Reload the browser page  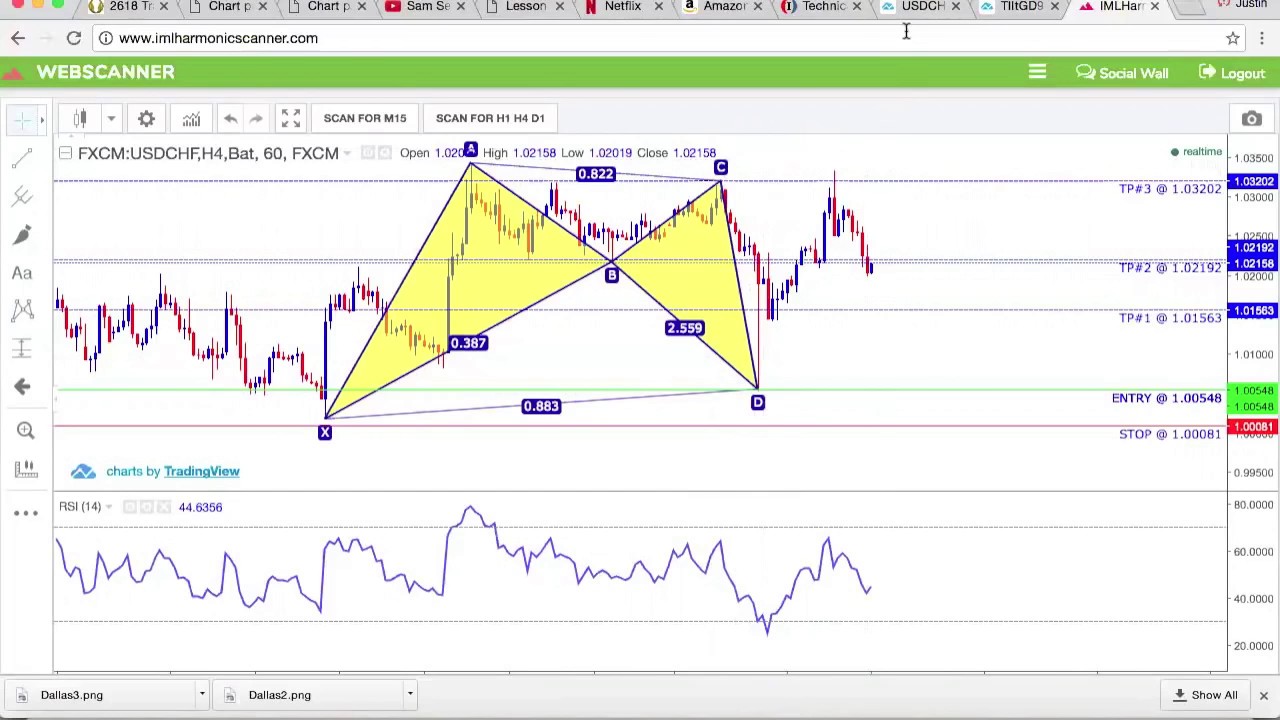point(74,38)
